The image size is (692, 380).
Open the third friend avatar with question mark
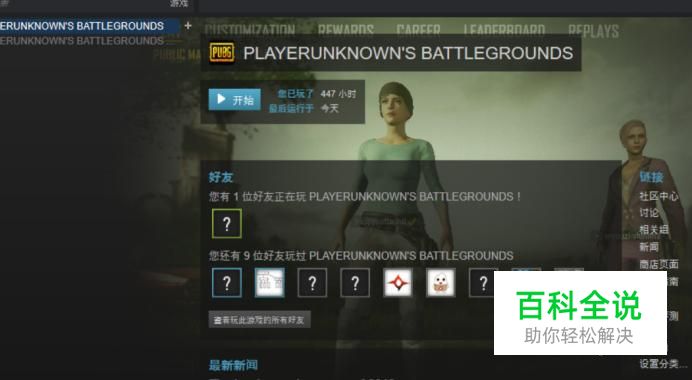312,282
